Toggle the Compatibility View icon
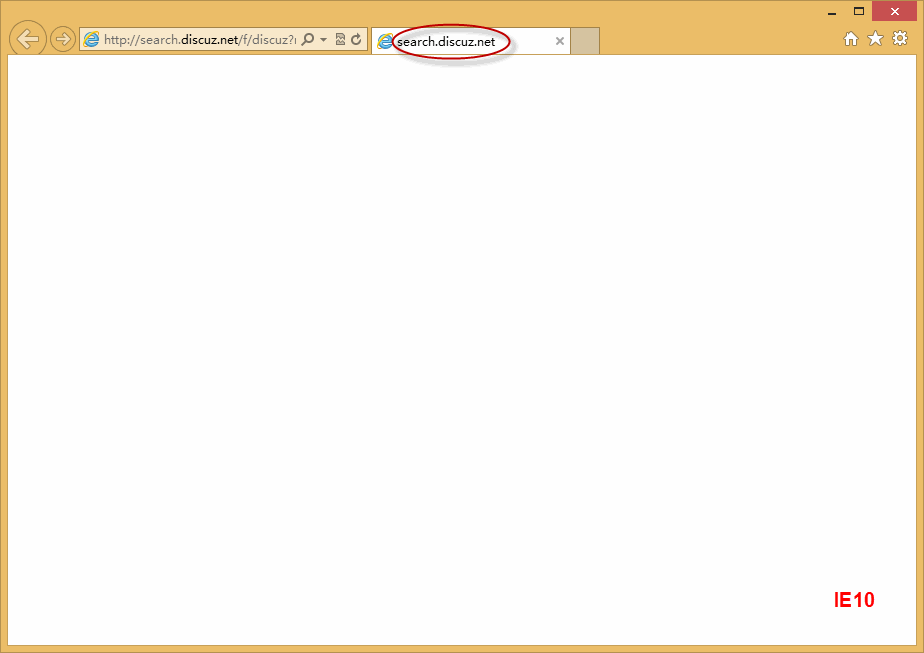This screenshot has width=924, height=653. click(340, 39)
